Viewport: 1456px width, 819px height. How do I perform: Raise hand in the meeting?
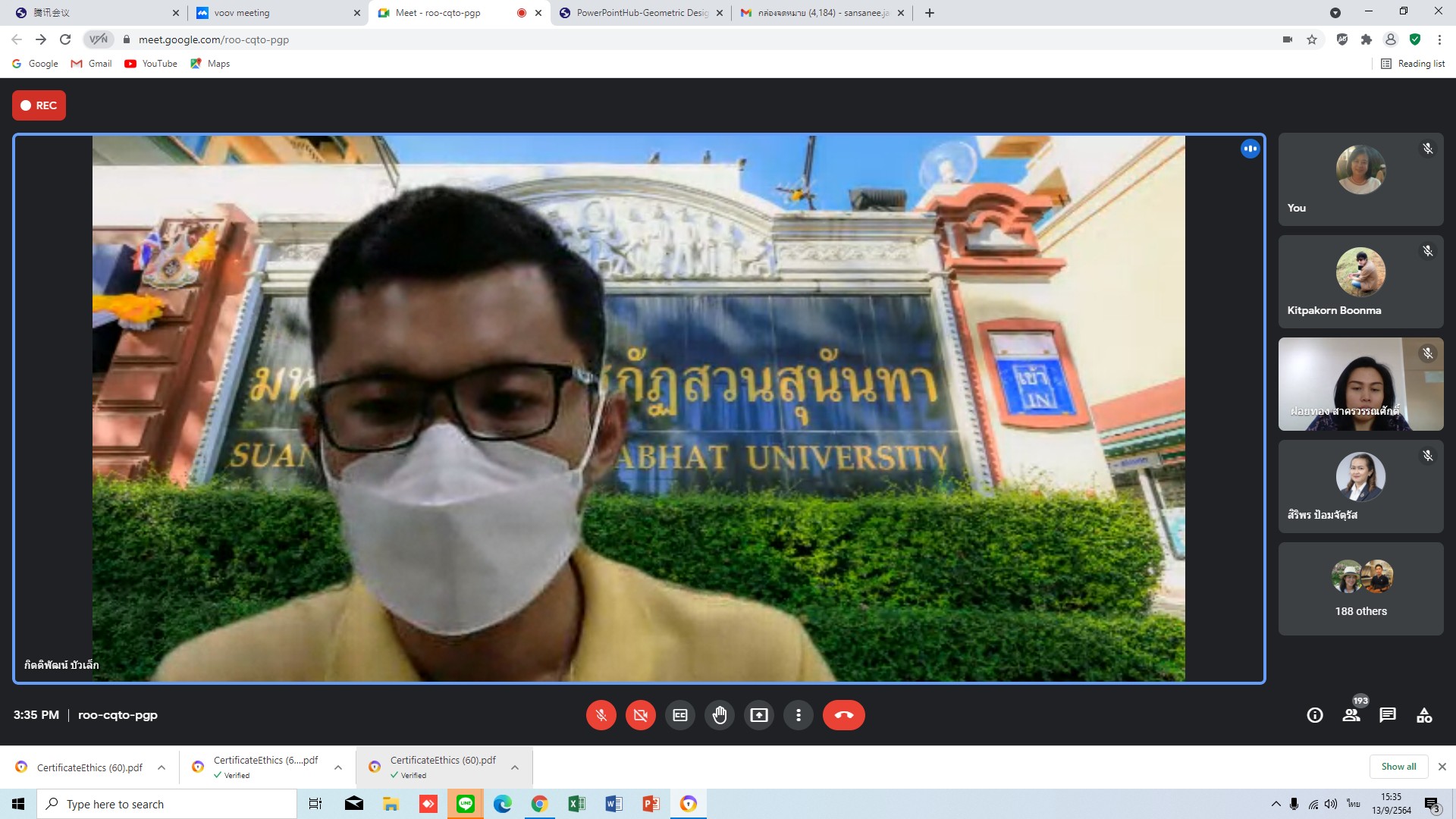click(720, 715)
